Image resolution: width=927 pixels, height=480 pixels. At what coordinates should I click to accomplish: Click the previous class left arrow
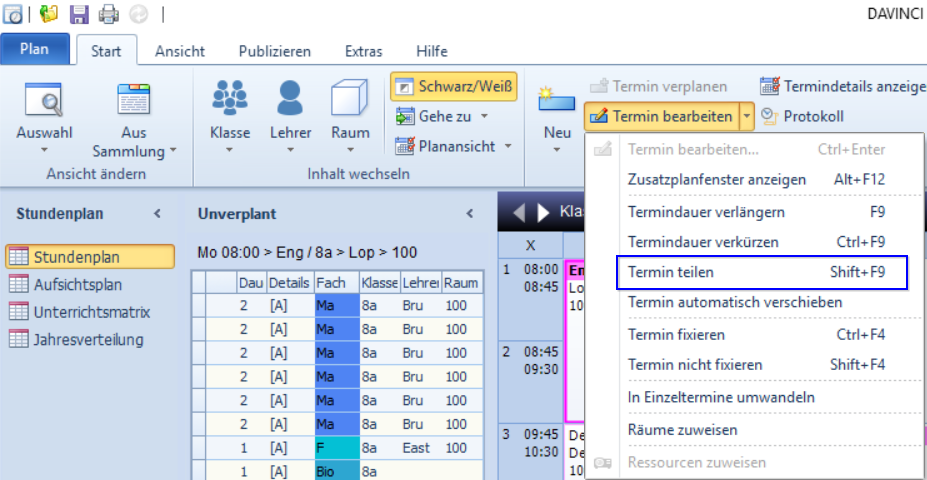519,212
